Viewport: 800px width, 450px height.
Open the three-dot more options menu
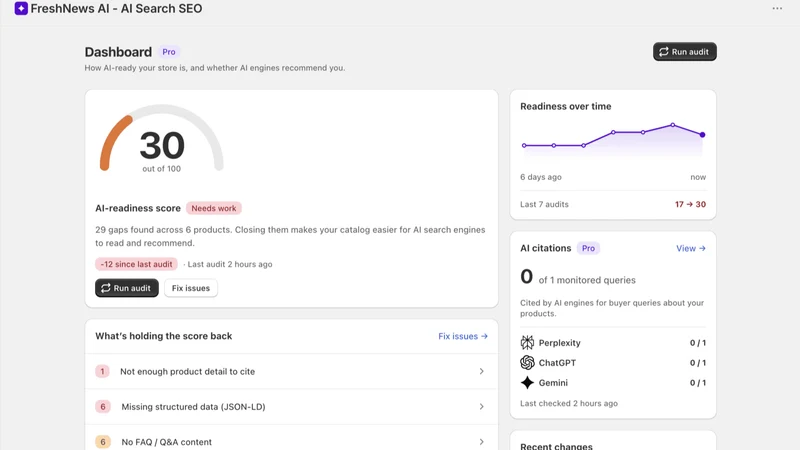(777, 8)
